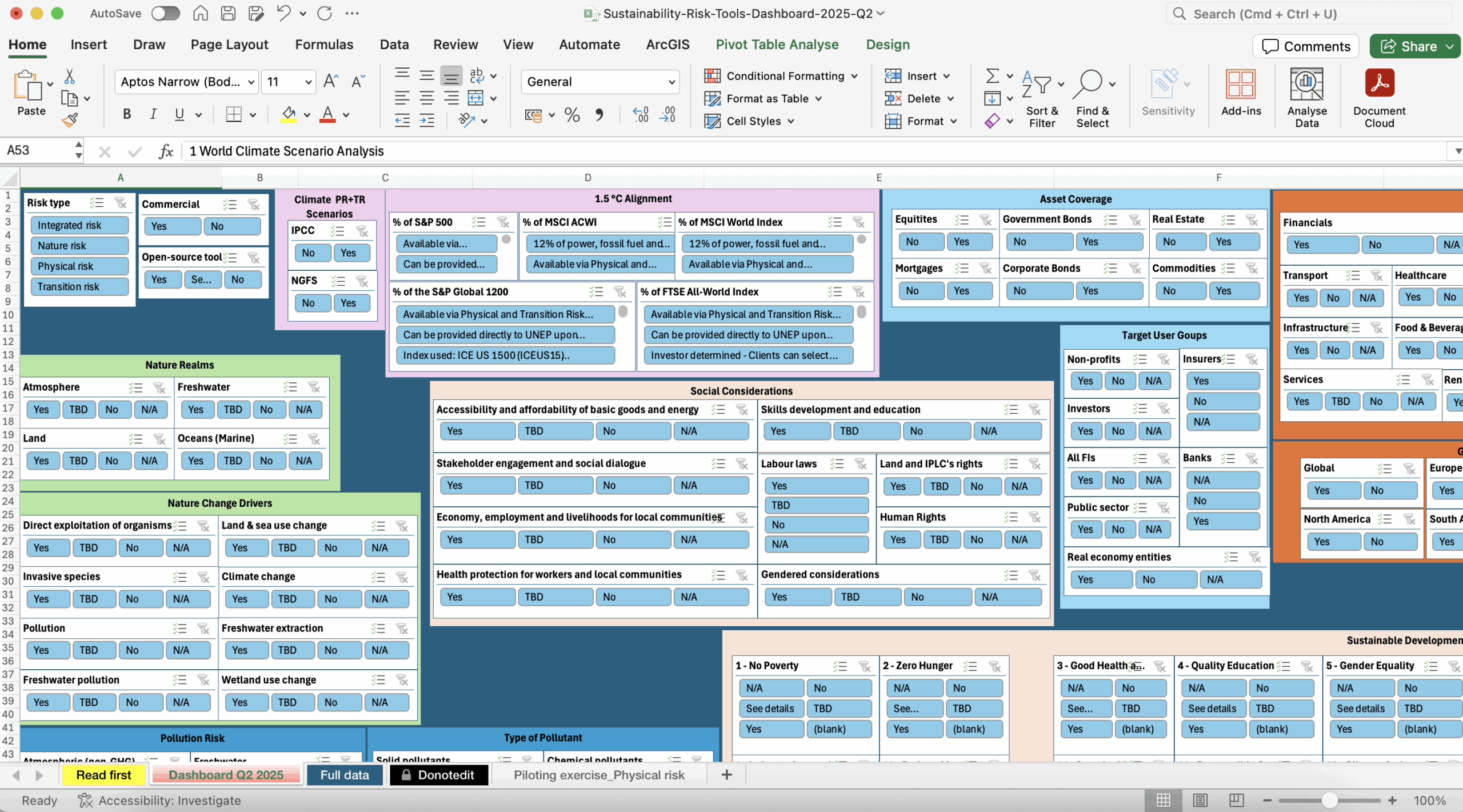The height and width of the screenshot is (812, 1463).
Task: Click column D header
Action: [587, 178]
